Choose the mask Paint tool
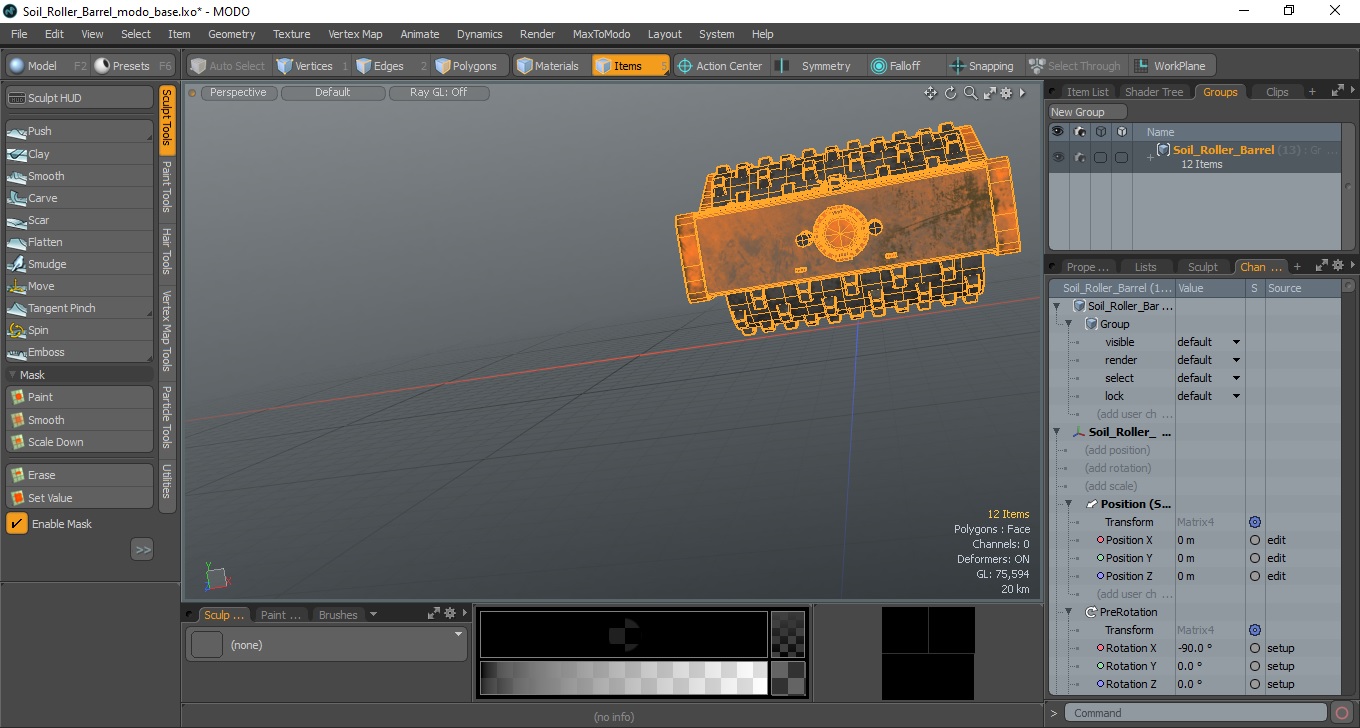The width and height of the screenshot is (1360, 728). coord(79,397)
